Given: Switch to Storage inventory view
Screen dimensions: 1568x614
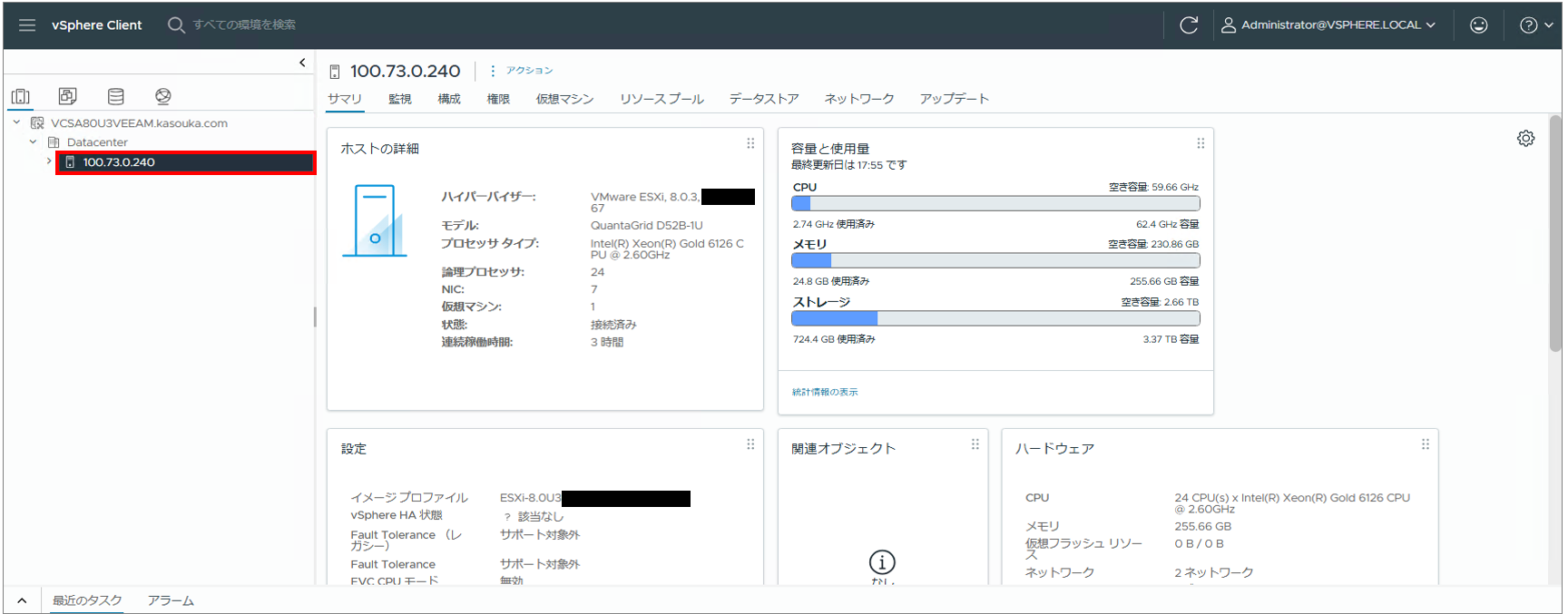Looking at the screenshot, I should pyautogui.click(x=116, y=96).
